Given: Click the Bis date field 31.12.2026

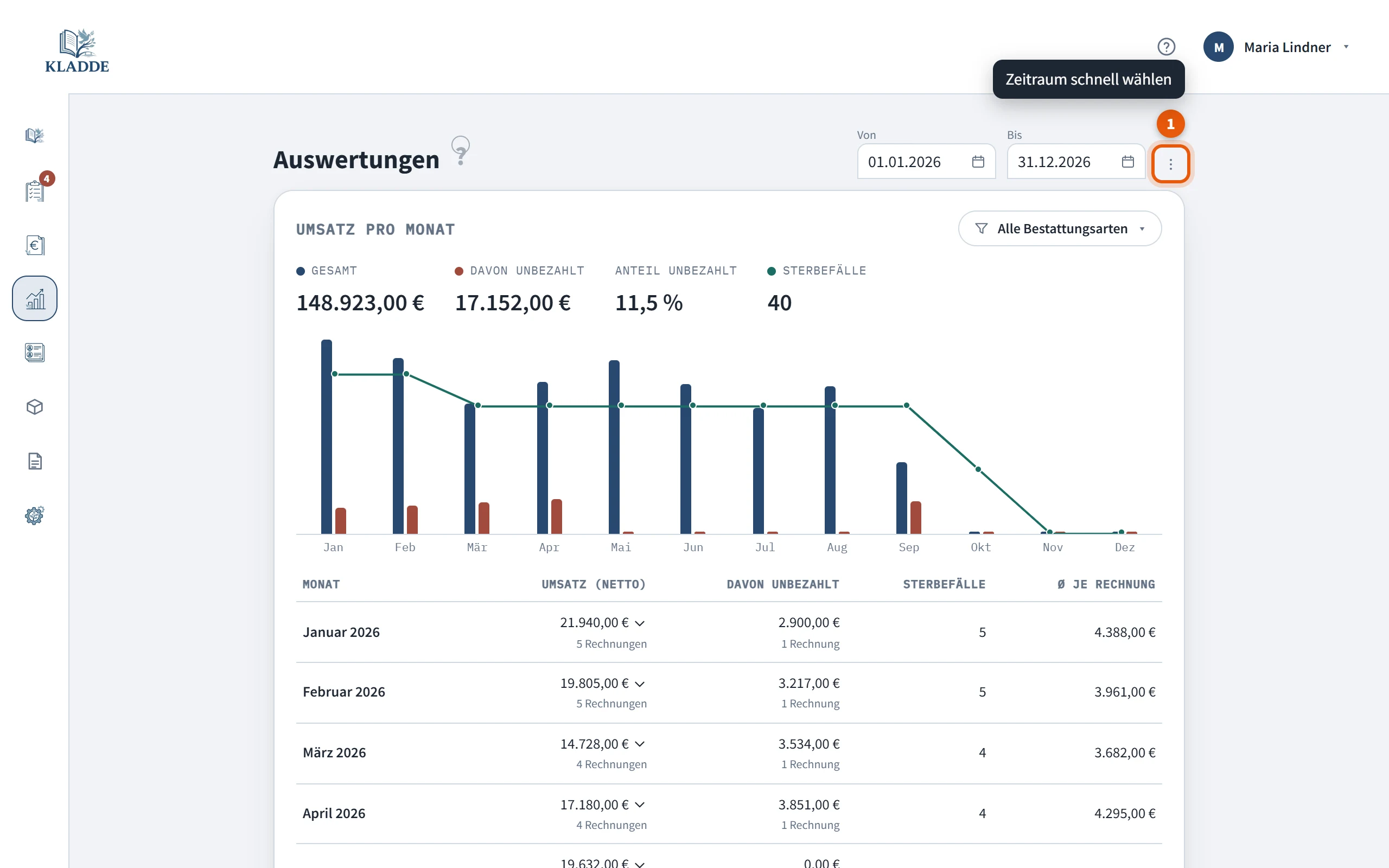Looking at the screenshot, I should 1075,162.
